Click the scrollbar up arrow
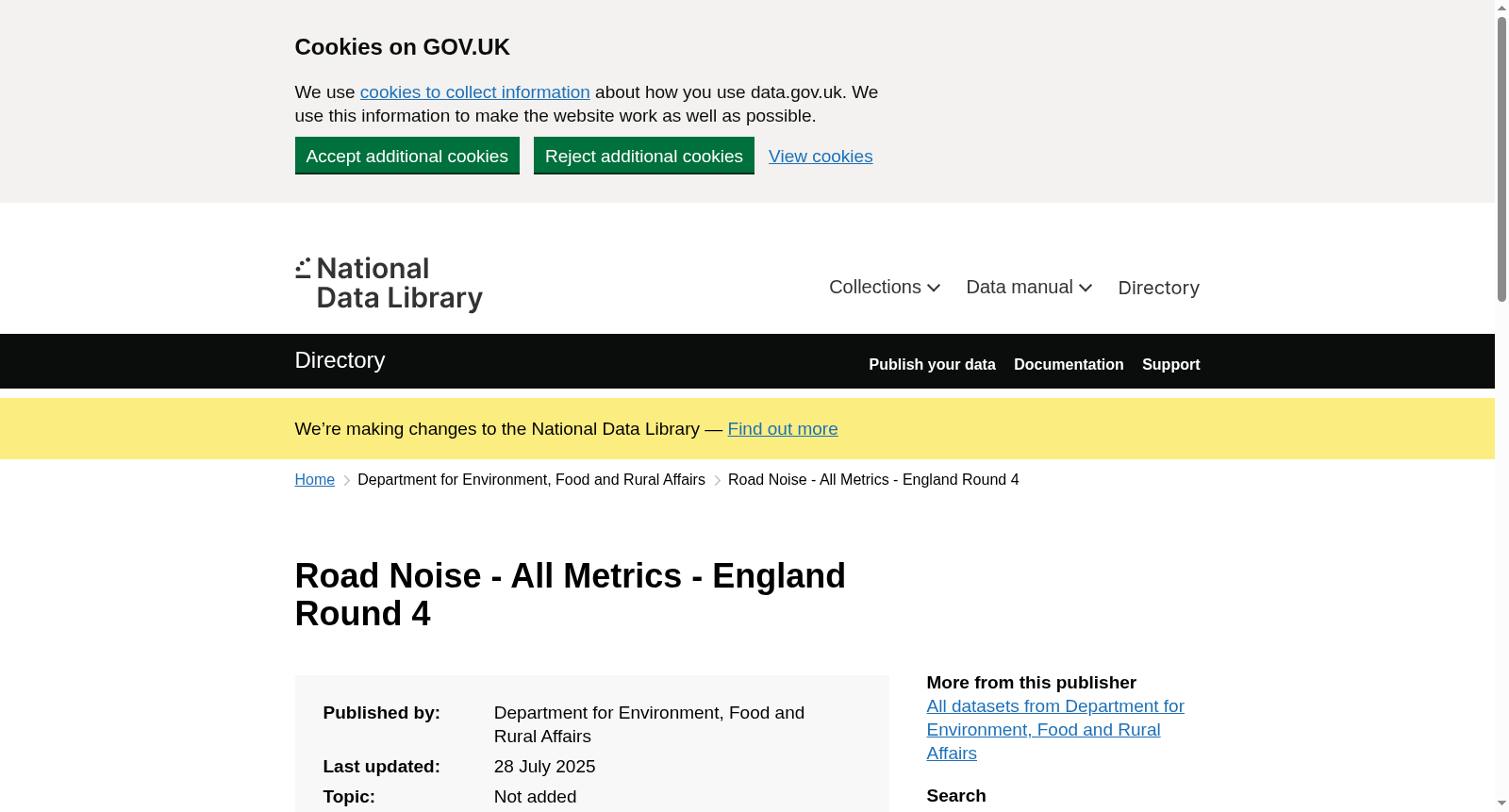Viewport: 1509px width, 812px height. tap(1501, 8)
